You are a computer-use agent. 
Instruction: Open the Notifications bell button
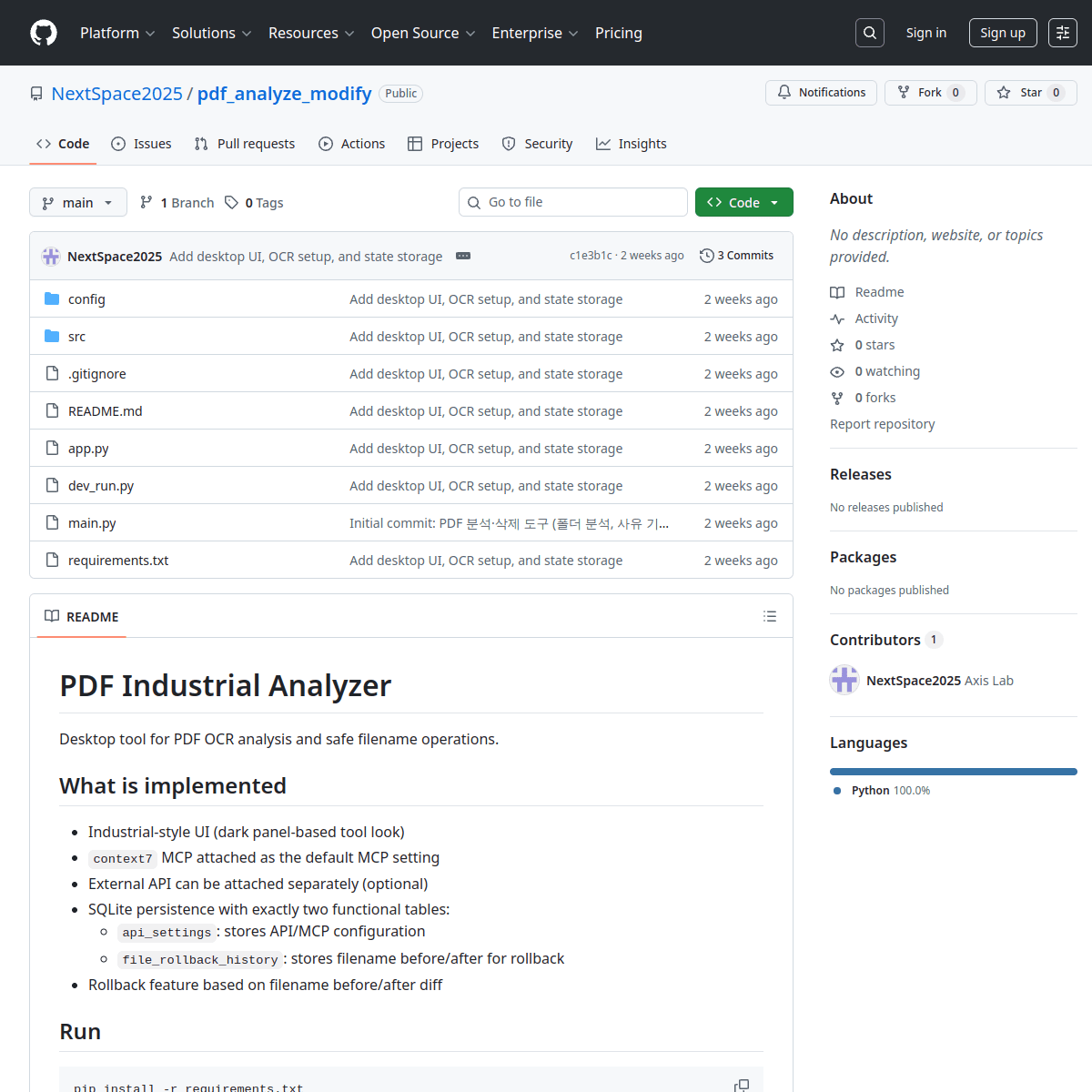coord(822,93)
